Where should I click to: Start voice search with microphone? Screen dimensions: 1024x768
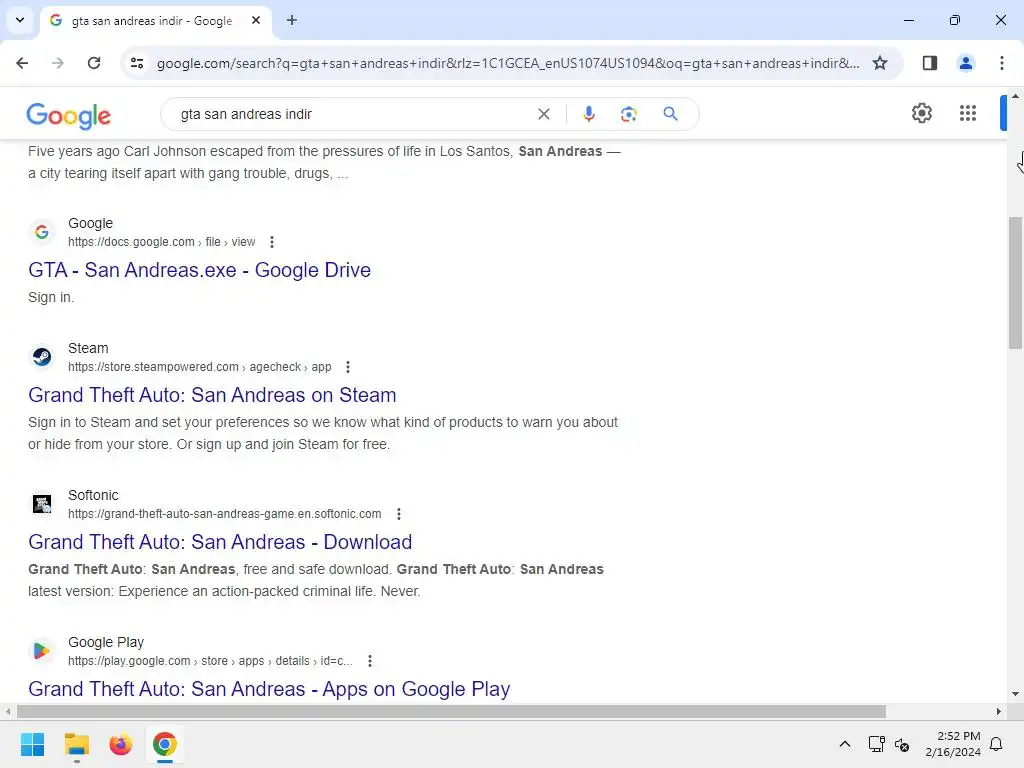pyautogui.click(x=588, y=114)
